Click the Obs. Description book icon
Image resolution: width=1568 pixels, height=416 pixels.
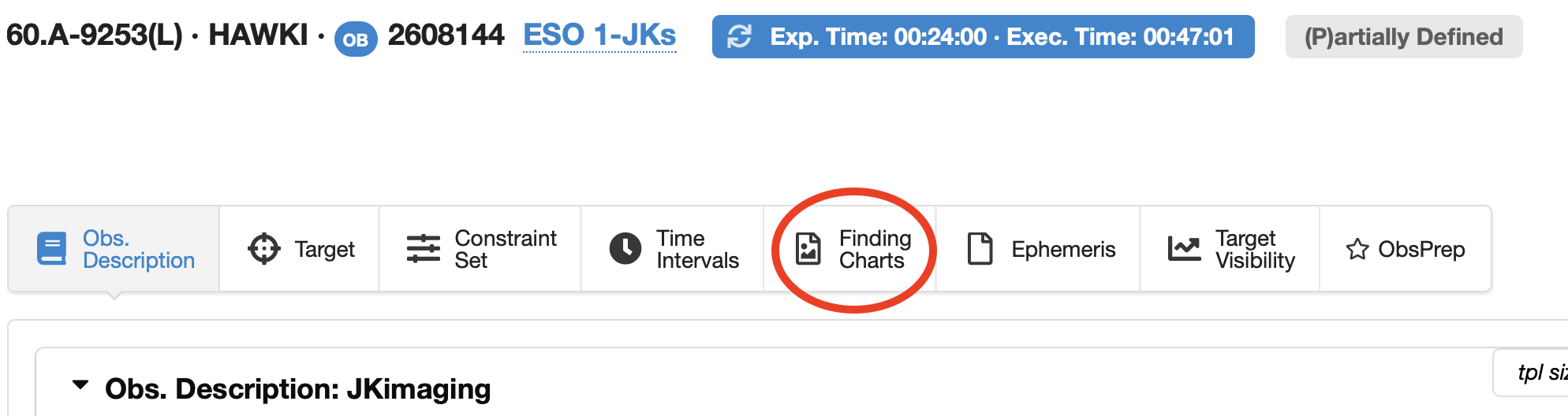coord(52,249)
